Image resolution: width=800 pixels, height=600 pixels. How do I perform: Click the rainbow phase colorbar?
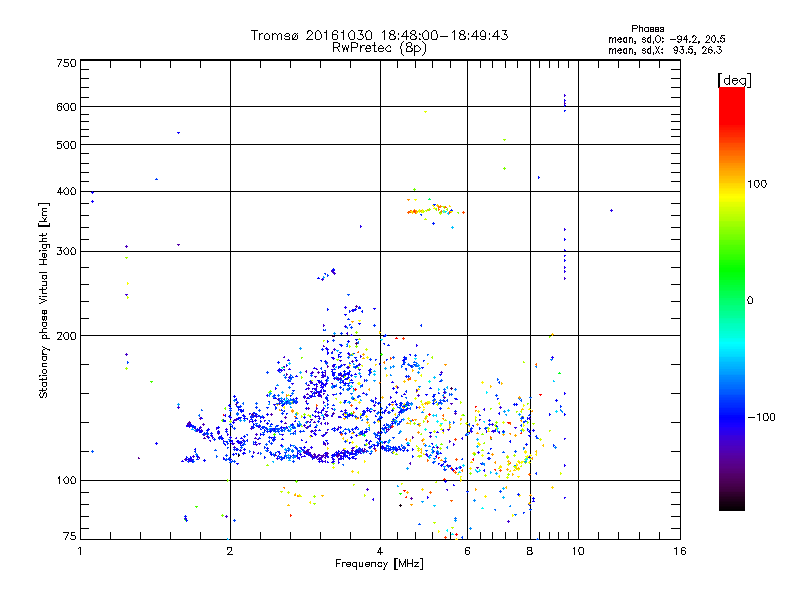tap(732, 298)
